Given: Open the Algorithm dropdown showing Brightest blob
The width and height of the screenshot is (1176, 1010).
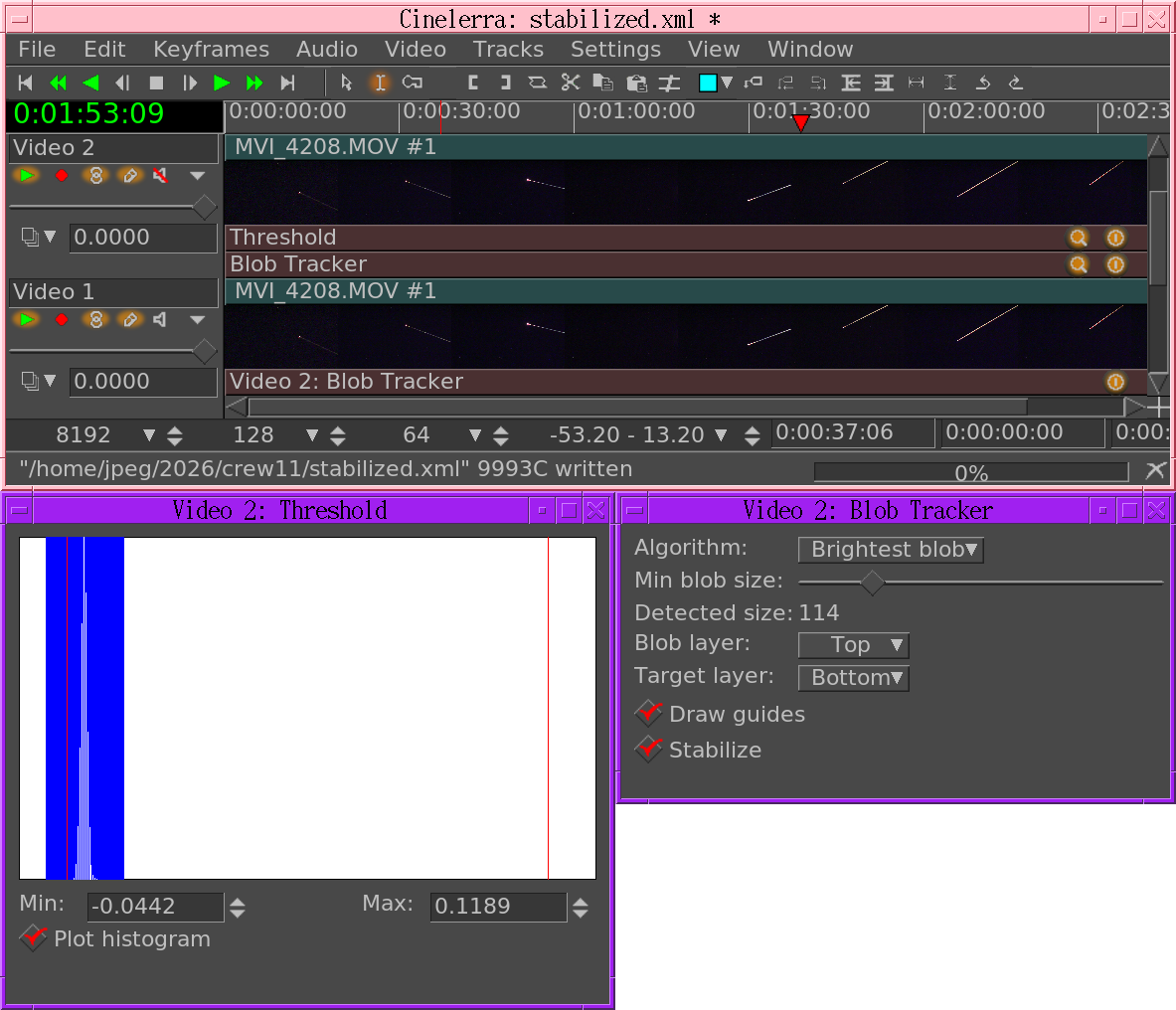Looking at the screenshot, I should (891, 550).
